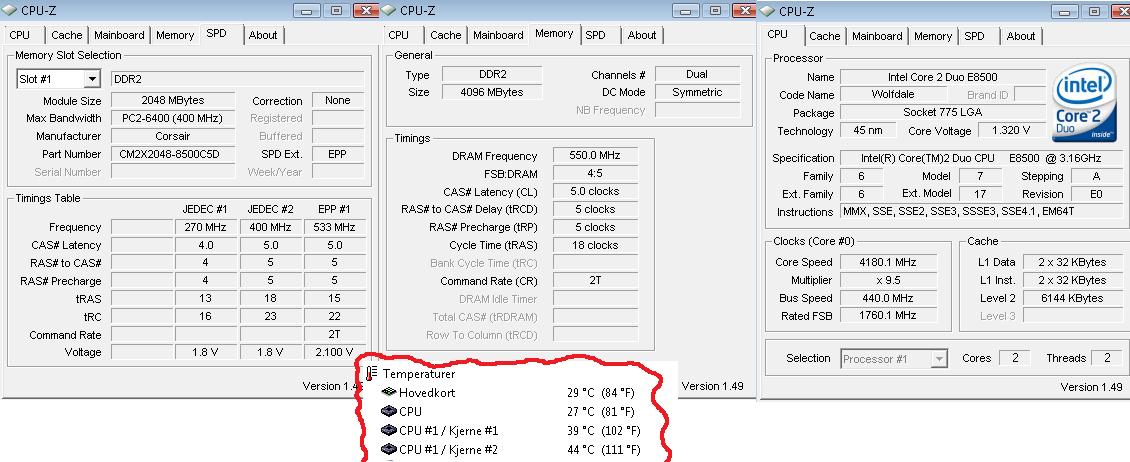Click the Module Size 2048 MBytes field
Image resolution: width=1130 pixels, height=462 pixels.
[x=173, y=100]
